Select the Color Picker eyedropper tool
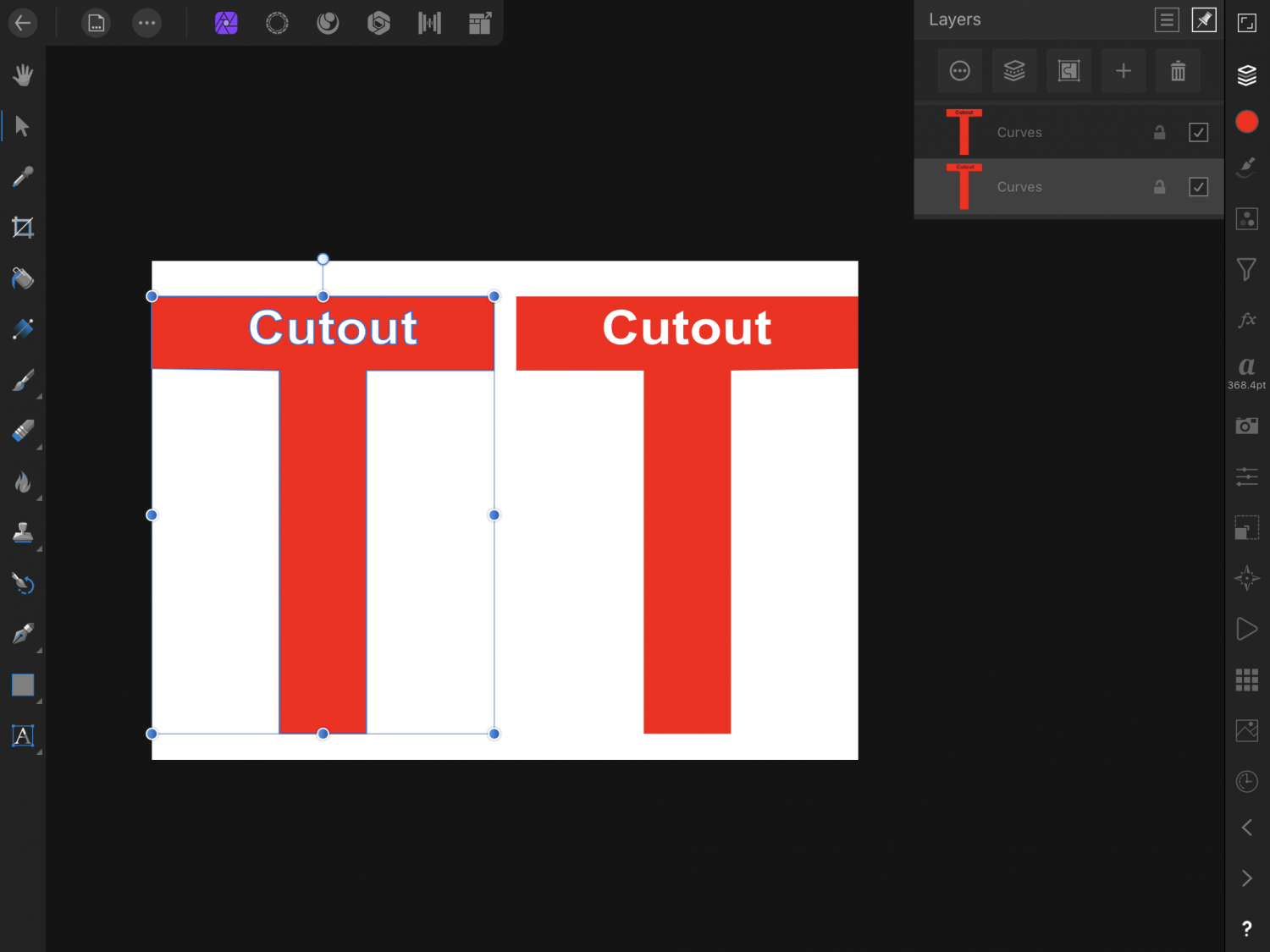1270x952 pixels. (23, 177)
